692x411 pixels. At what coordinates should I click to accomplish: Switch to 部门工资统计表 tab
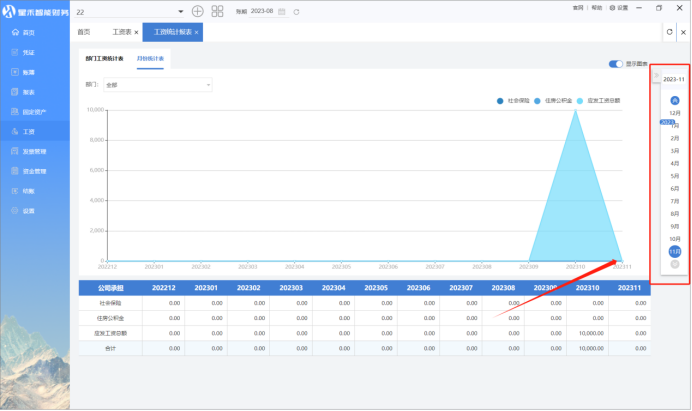pyautogui.click(x=105, y=60)
